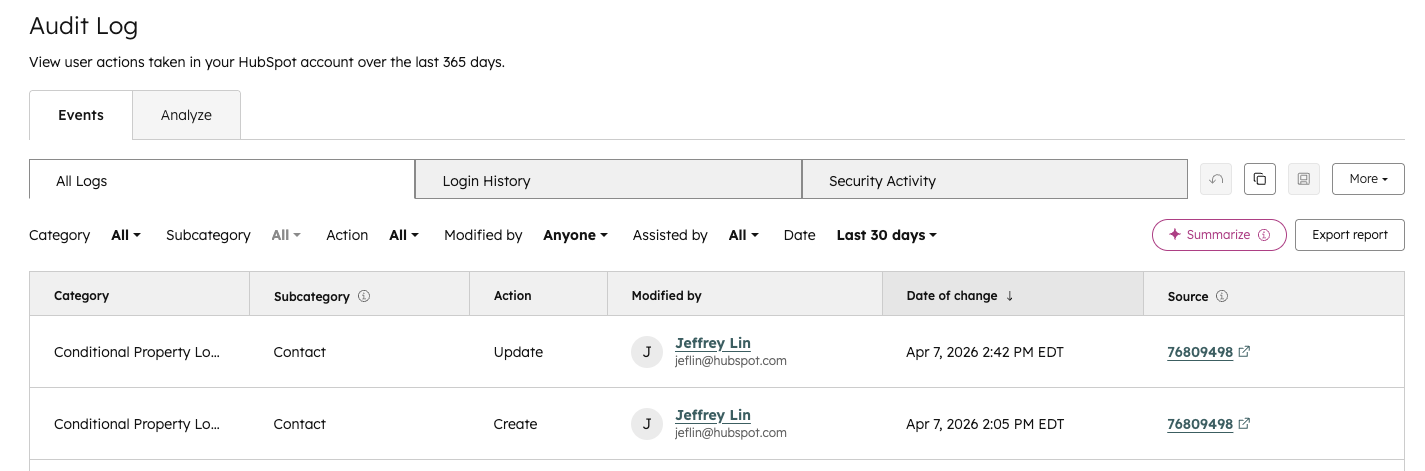
Task: Click the undo/reset view icon
Action: click(x=1216, y=179)
